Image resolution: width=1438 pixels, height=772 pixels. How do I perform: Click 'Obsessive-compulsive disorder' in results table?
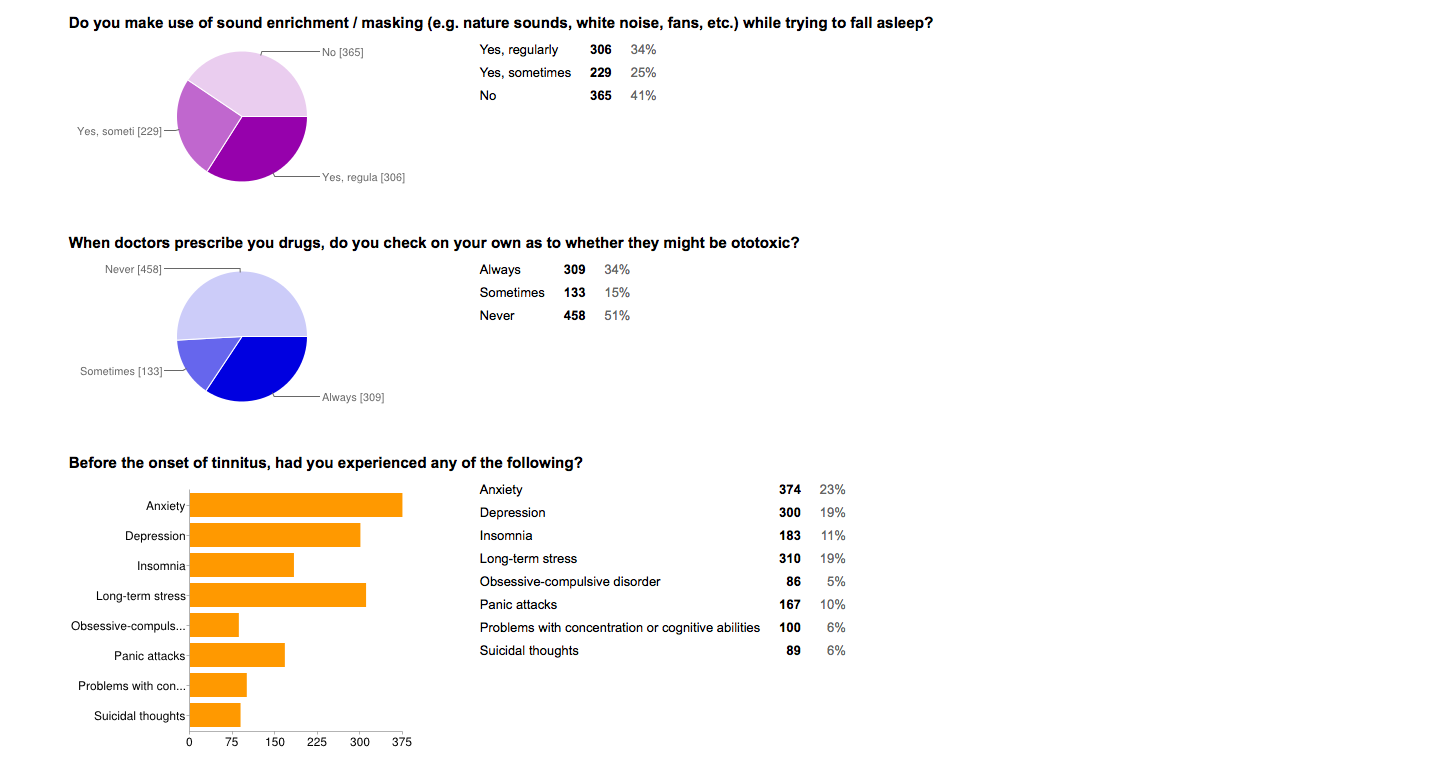coord(570,581)
